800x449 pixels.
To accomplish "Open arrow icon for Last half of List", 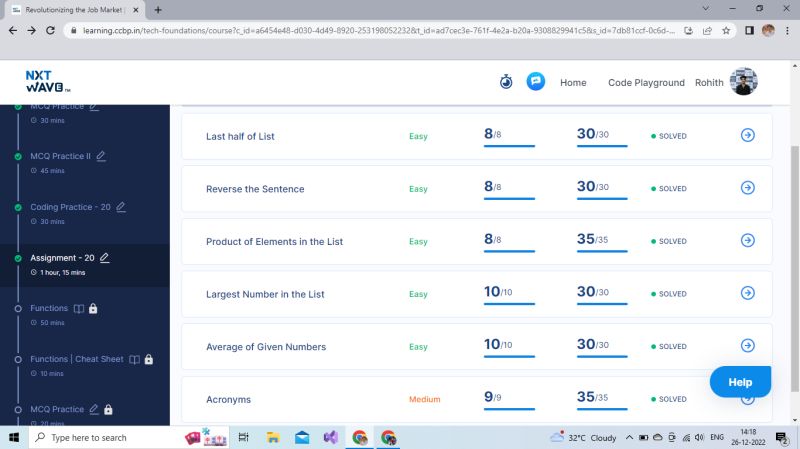I will coord(747,136).
